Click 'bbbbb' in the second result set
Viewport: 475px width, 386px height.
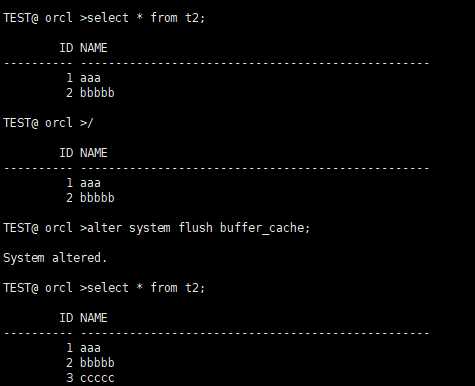[97, 198]
